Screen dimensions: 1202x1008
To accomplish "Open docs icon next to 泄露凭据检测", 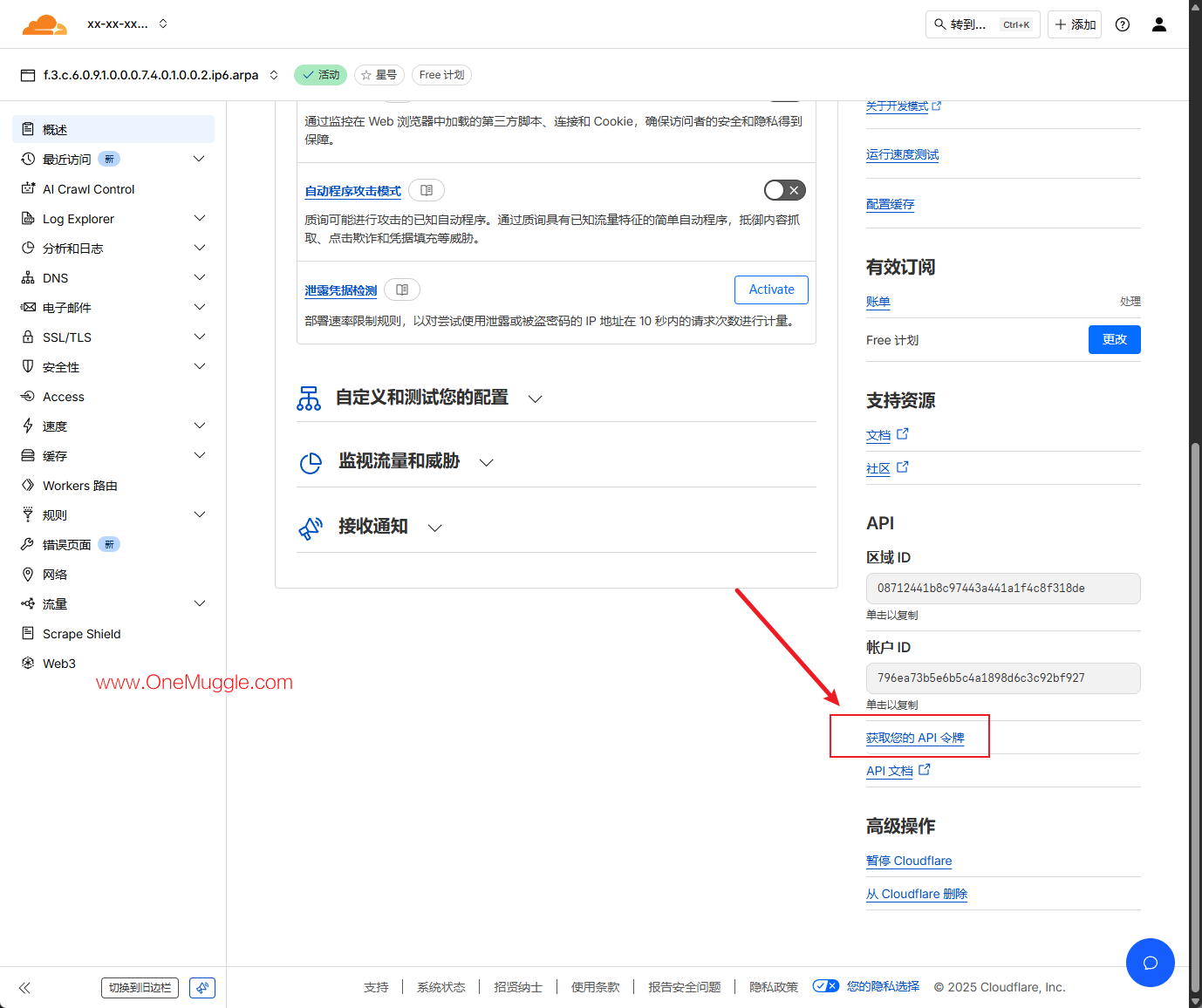I will coord(402,289).
